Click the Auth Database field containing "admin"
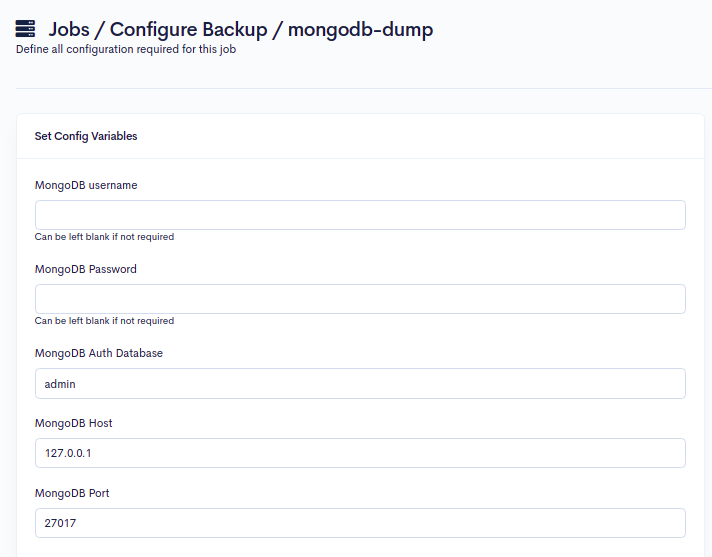 [360, 383]
